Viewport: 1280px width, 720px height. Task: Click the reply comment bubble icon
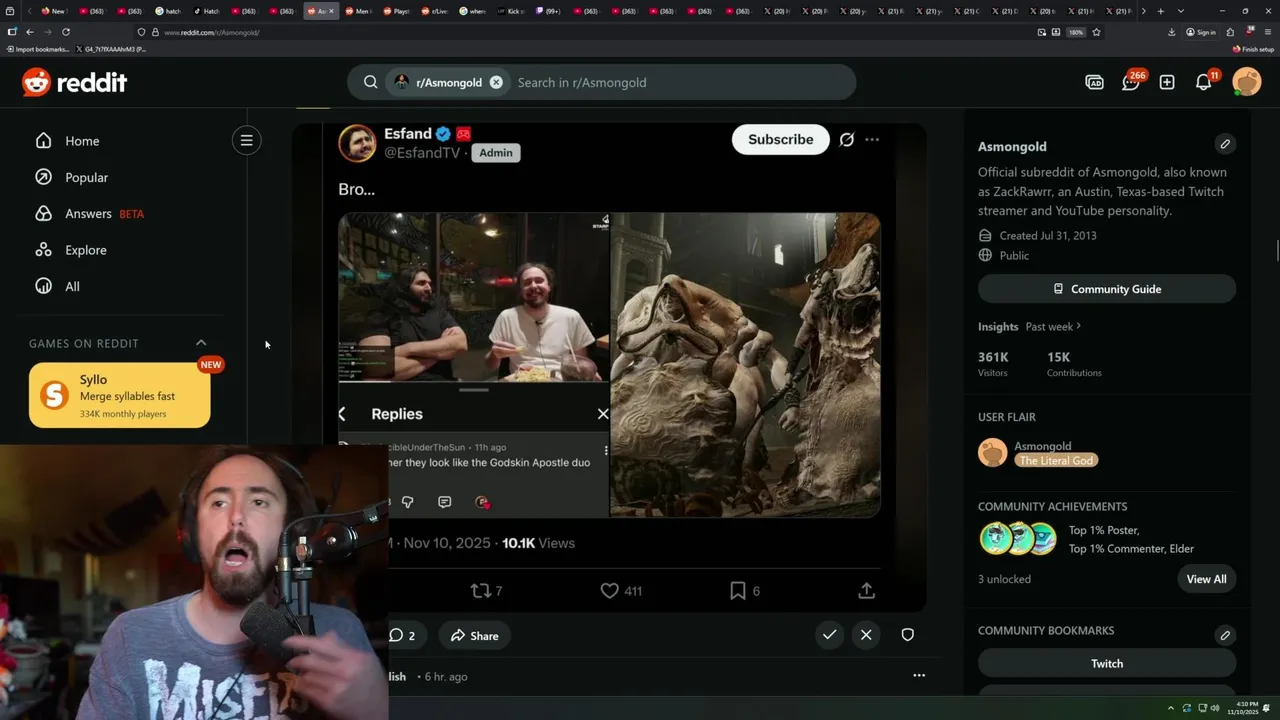445,502
